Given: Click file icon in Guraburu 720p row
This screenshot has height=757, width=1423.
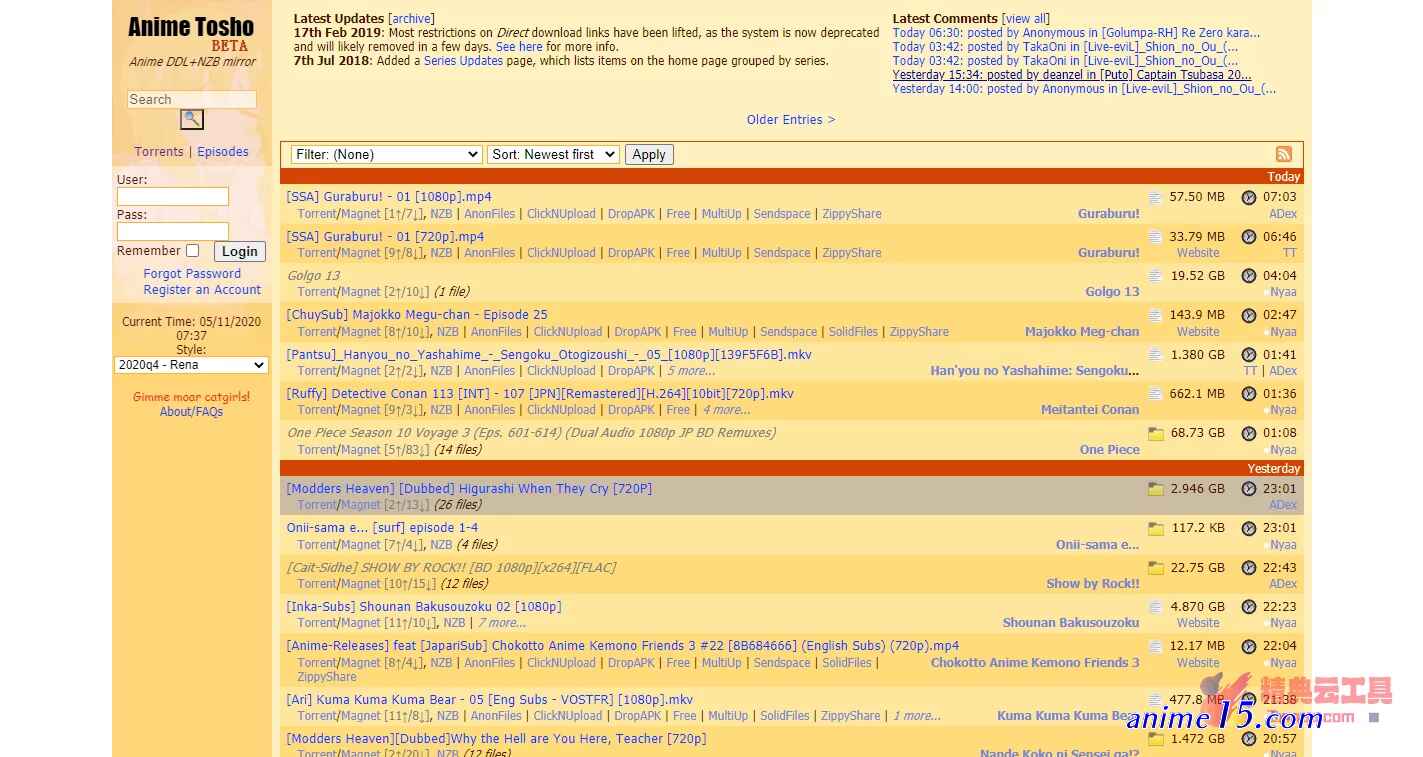Looking at the screenshot, I should [x=1156, y=238].
